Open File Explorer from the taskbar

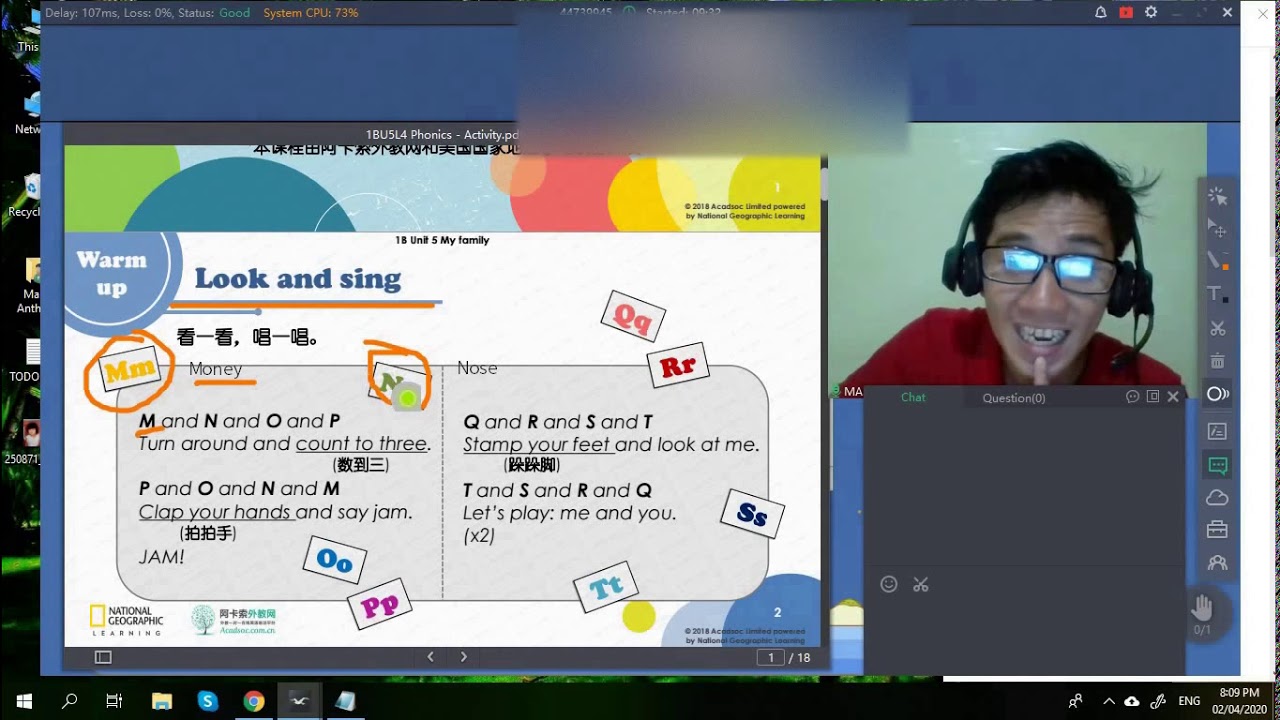pyautogui.click(x=161, y=701)
